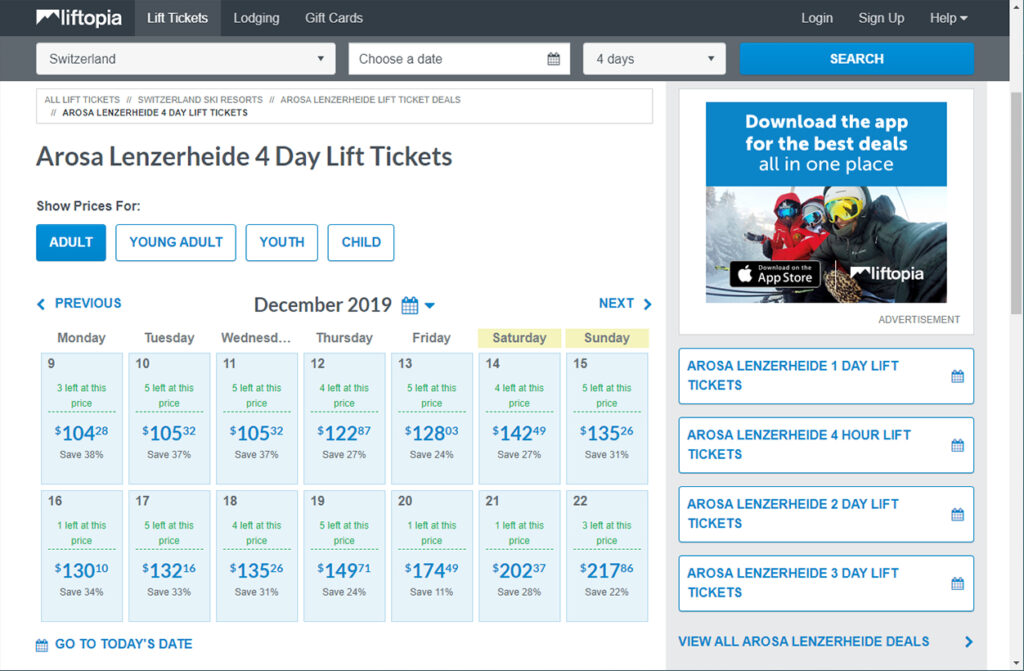This screenshot has height=671, width=1024.
Task: Open the Lodging tab
Action: coord(257,18)
